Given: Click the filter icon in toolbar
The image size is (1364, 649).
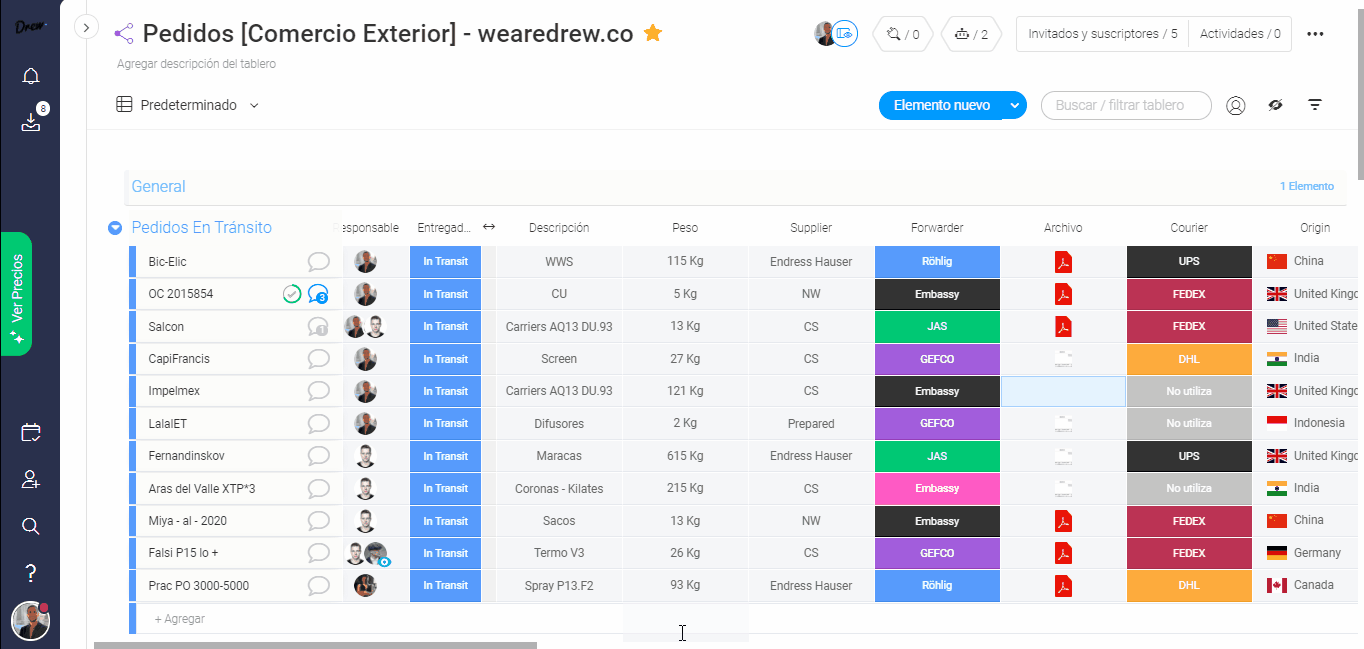Looking at the screenshot, I should pos(1315,105).
